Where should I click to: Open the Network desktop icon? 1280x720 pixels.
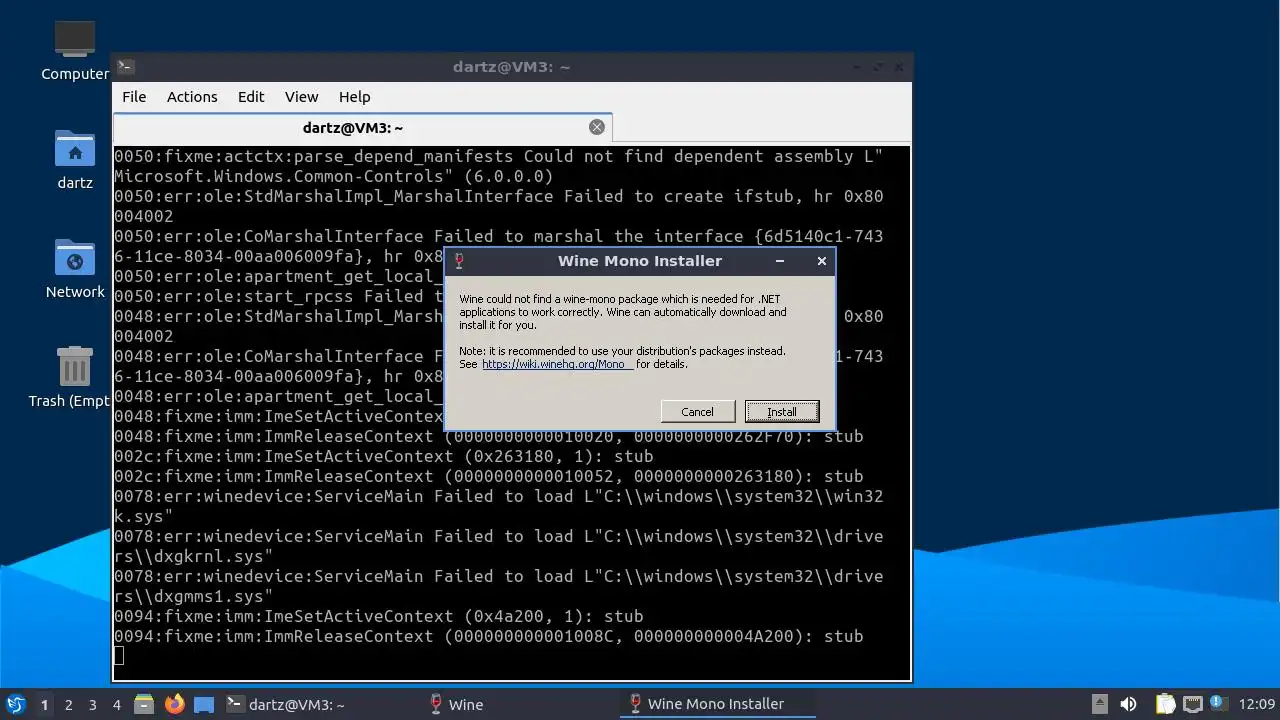click(x=75, y=268)
